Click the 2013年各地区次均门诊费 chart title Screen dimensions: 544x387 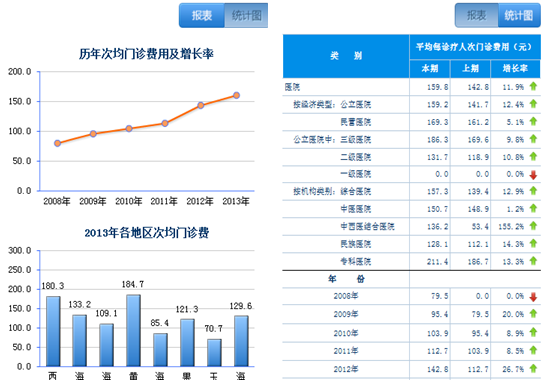coord(147,233)
